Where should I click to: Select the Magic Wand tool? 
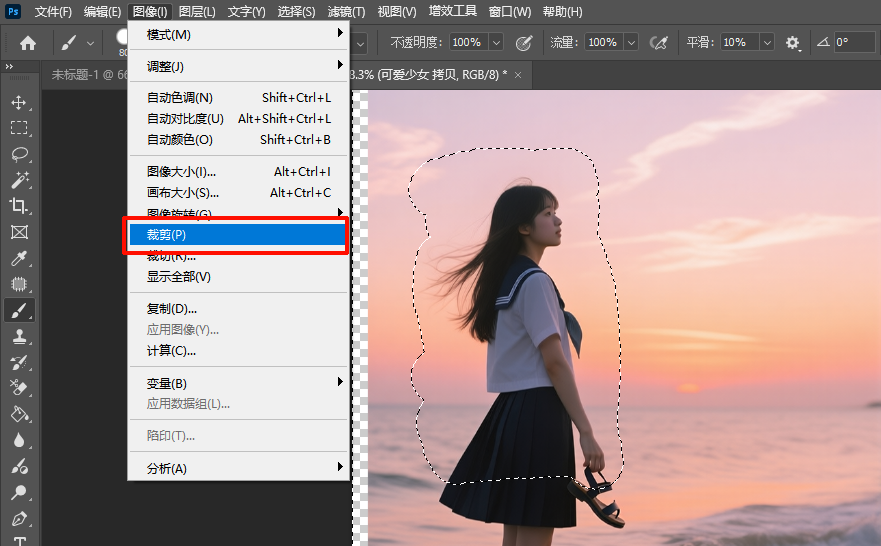pos(18,180)
